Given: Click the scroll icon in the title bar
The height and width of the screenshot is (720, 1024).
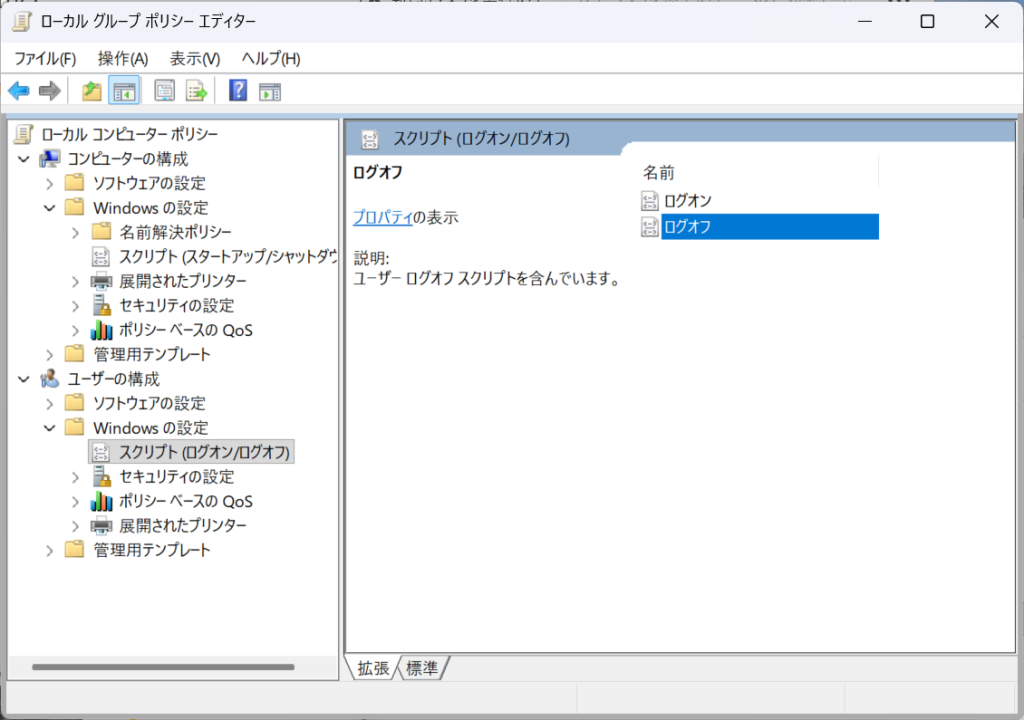Looking at the screenshot, I should point(22,21).
